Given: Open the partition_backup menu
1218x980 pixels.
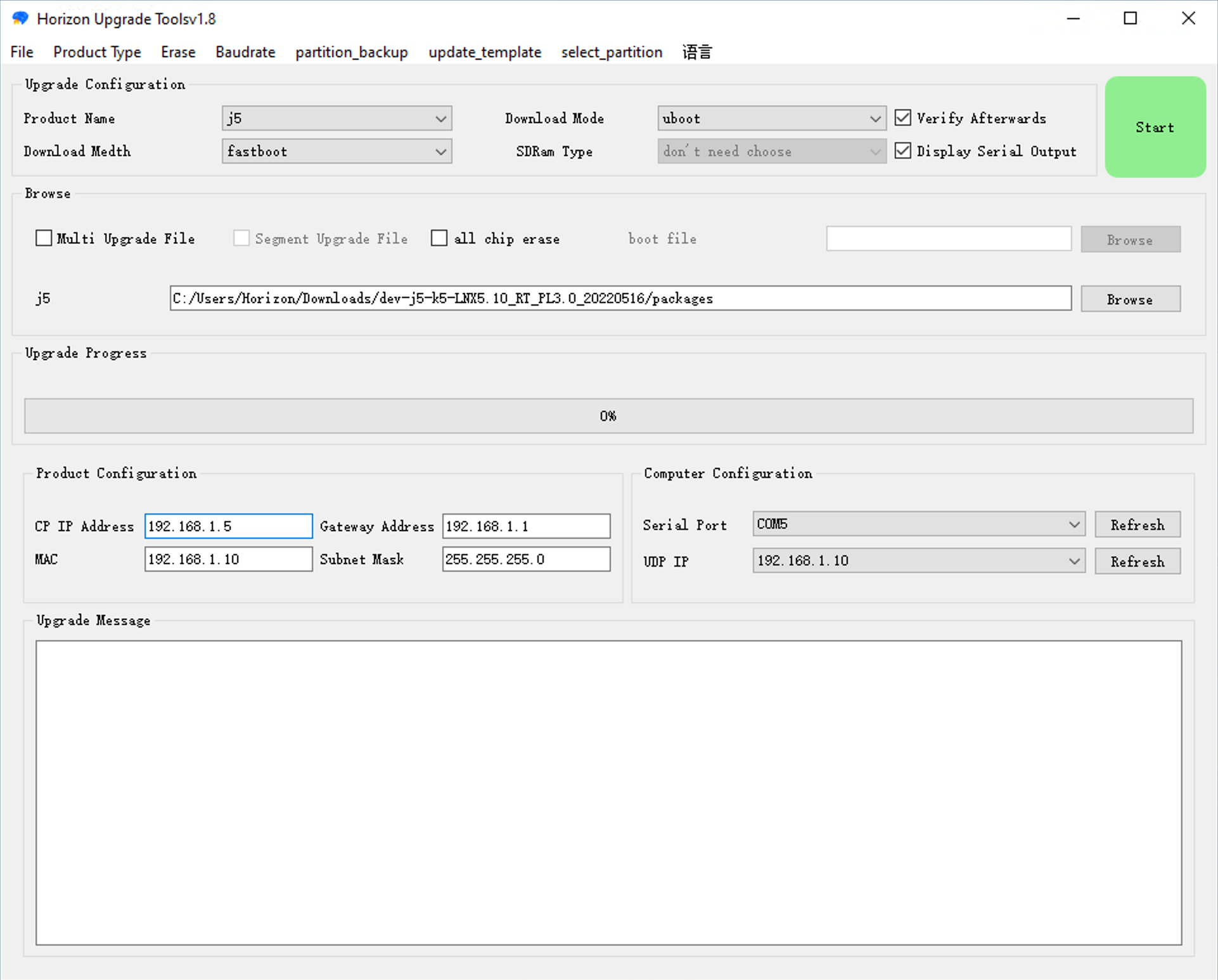Looking at the screenshot, I should click(x=352, y=52).
